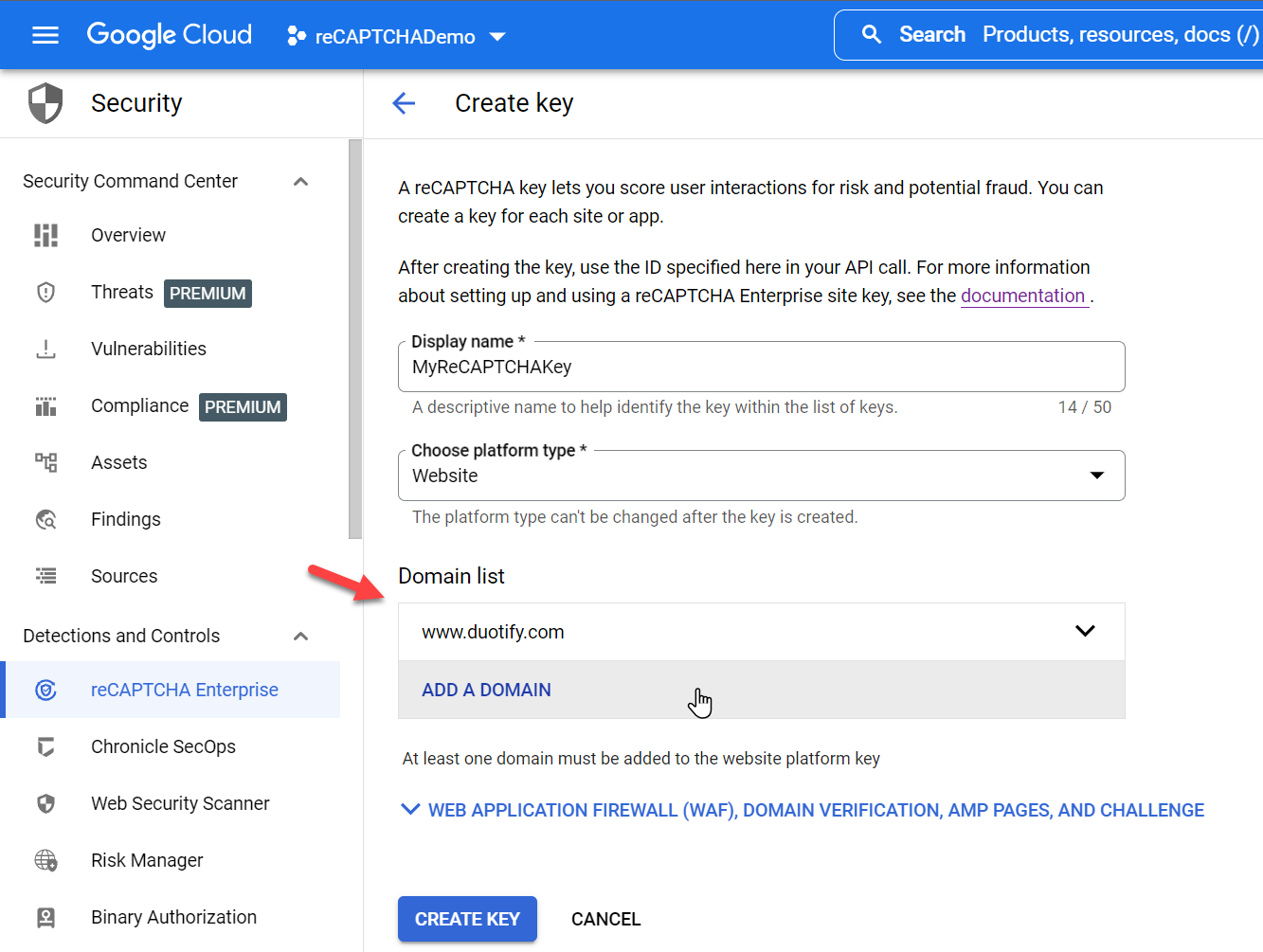Click the Sources list icon
This screenshot has width=1263, height=952.
[45, 576]
